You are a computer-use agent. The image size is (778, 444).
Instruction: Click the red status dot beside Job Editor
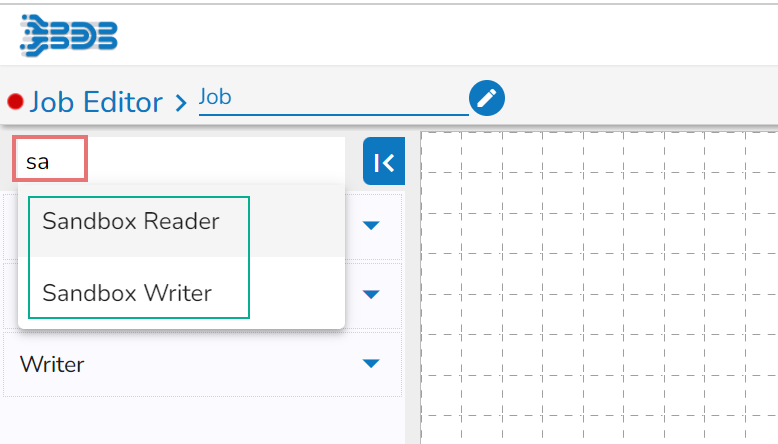[15, 101]
